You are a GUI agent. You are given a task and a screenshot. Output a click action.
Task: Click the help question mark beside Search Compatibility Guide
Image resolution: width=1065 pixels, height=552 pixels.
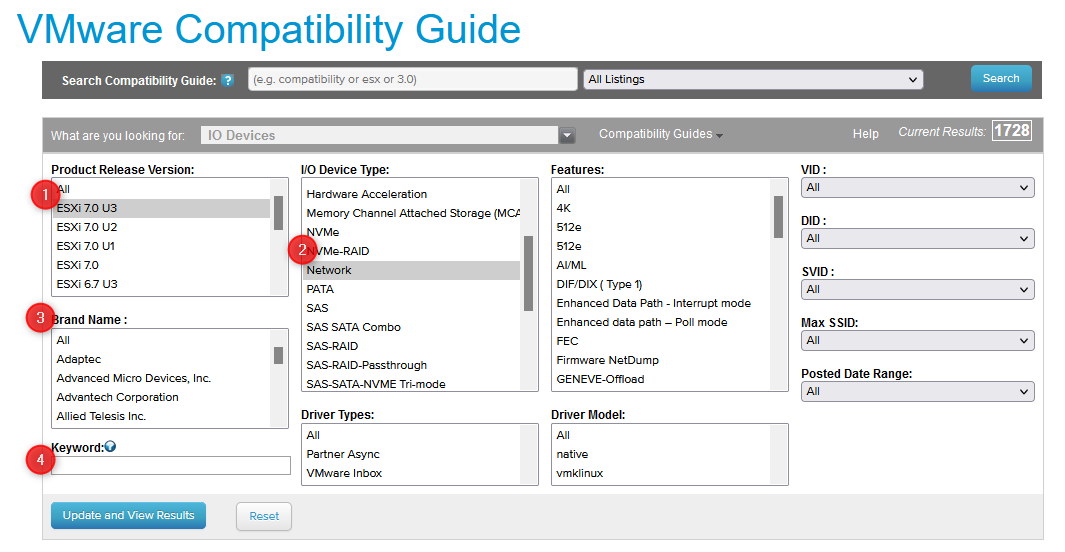tap(228, 81)
